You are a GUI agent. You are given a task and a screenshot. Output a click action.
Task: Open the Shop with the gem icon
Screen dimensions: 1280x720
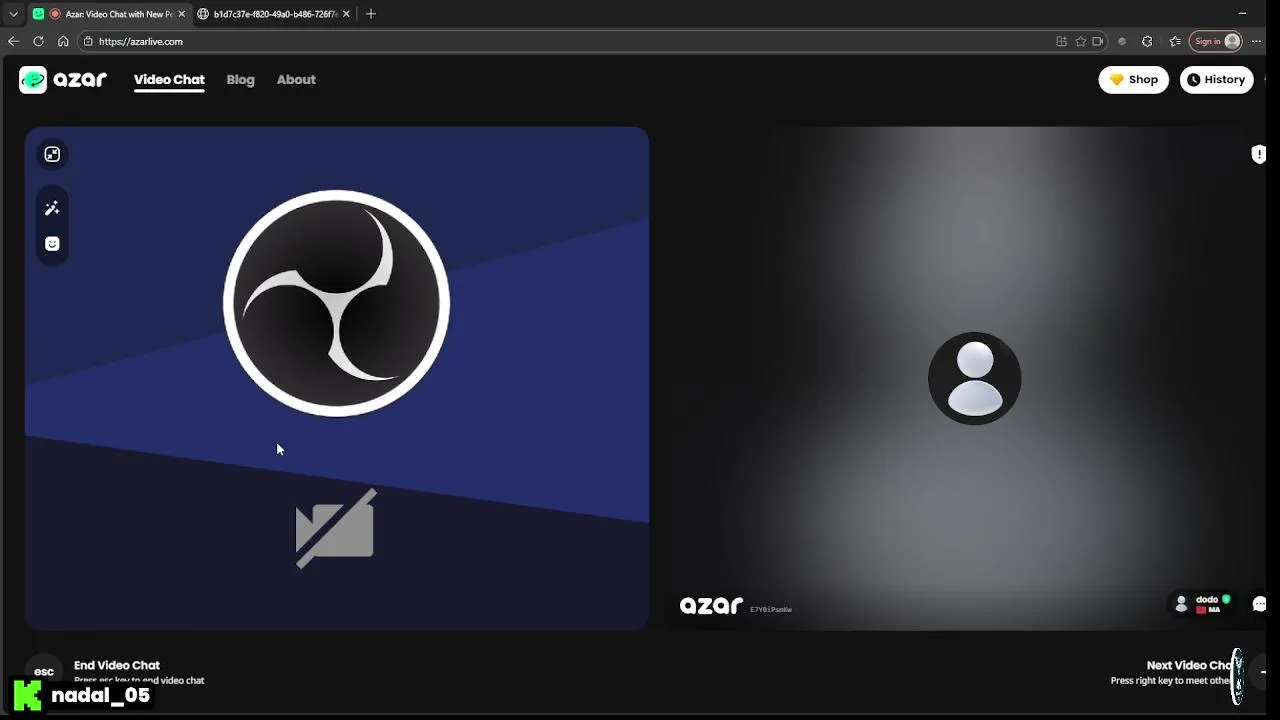point(1133,80)
